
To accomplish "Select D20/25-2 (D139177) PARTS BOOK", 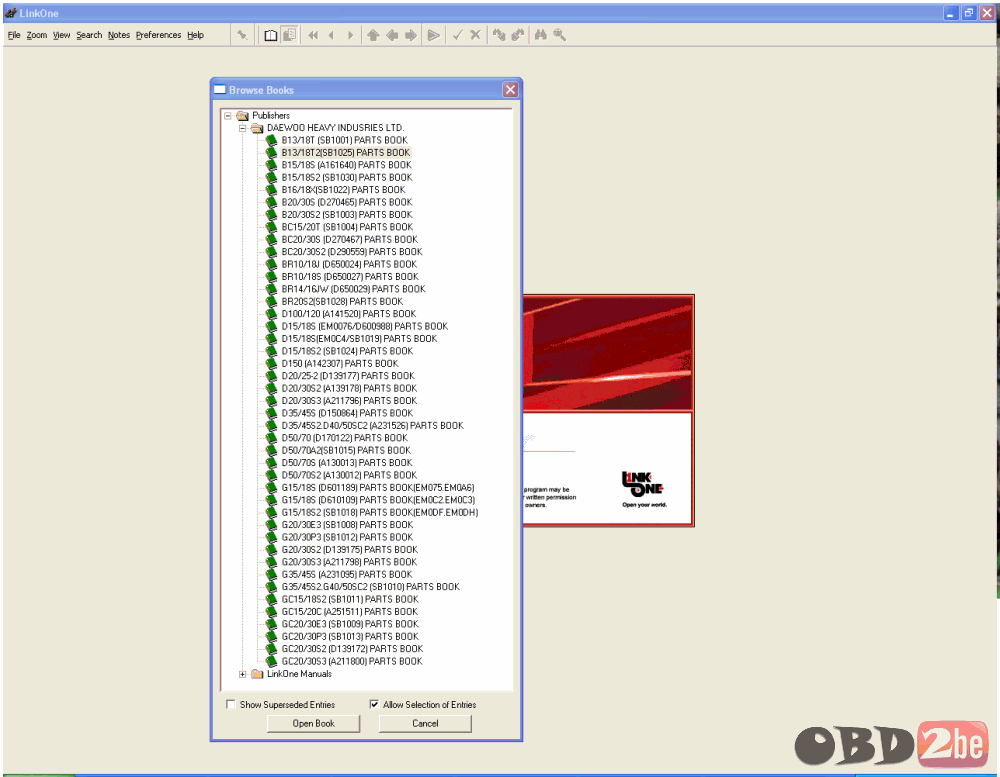I will (348, 376).
